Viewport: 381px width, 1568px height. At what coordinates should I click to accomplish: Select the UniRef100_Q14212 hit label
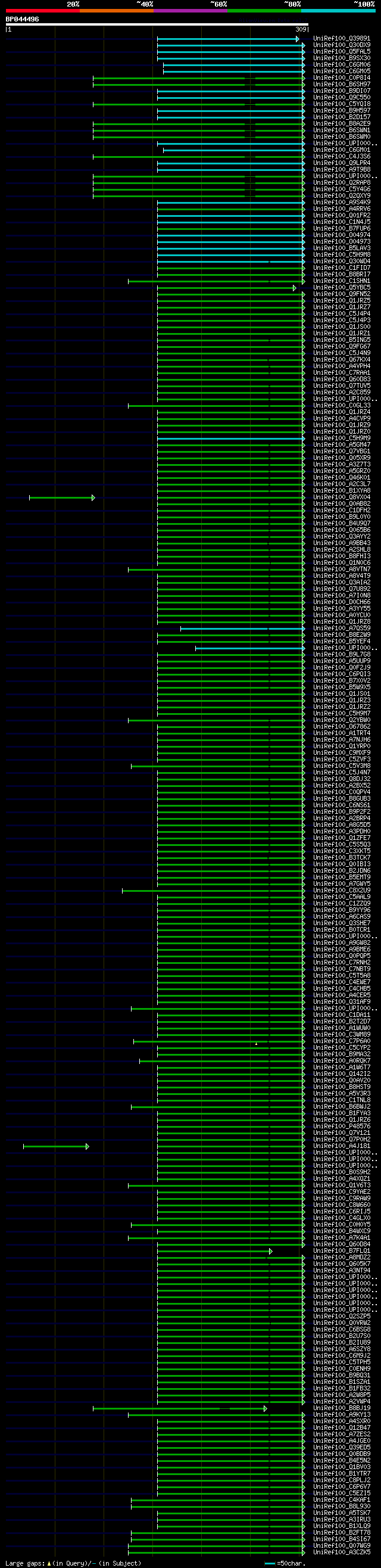click(342, 1074)
